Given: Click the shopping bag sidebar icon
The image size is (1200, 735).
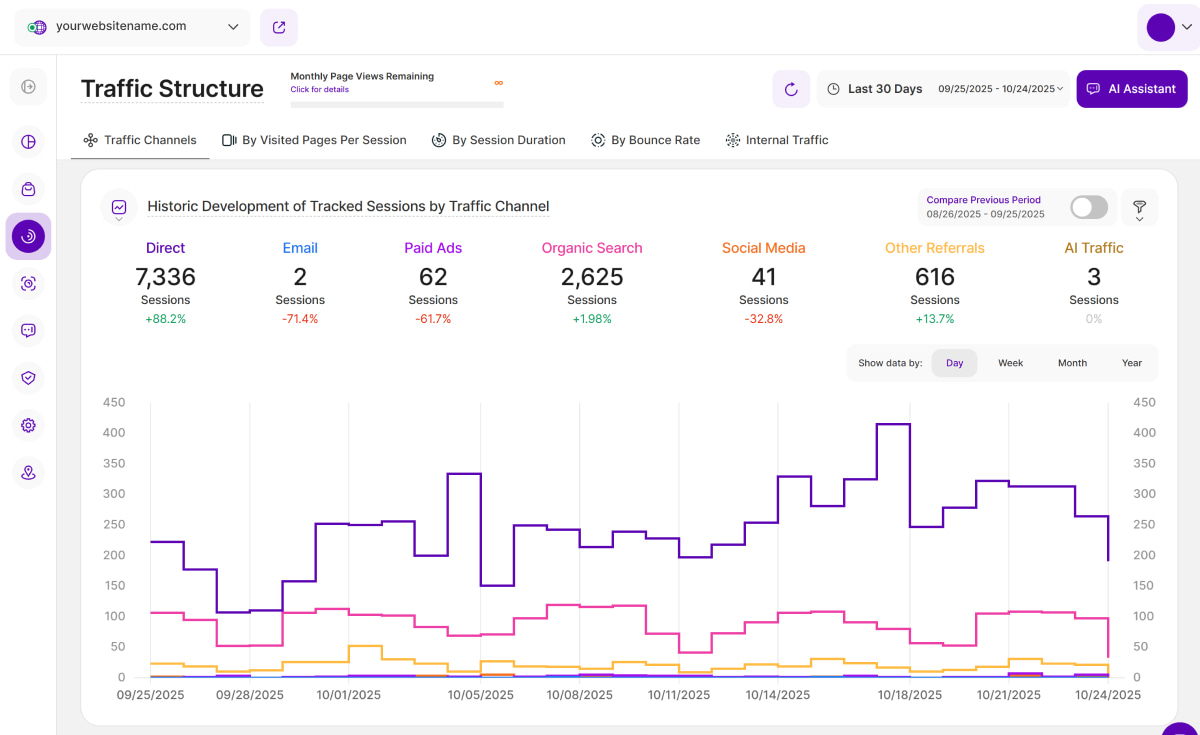Looking at the screenshot, I should click(28, 189).
